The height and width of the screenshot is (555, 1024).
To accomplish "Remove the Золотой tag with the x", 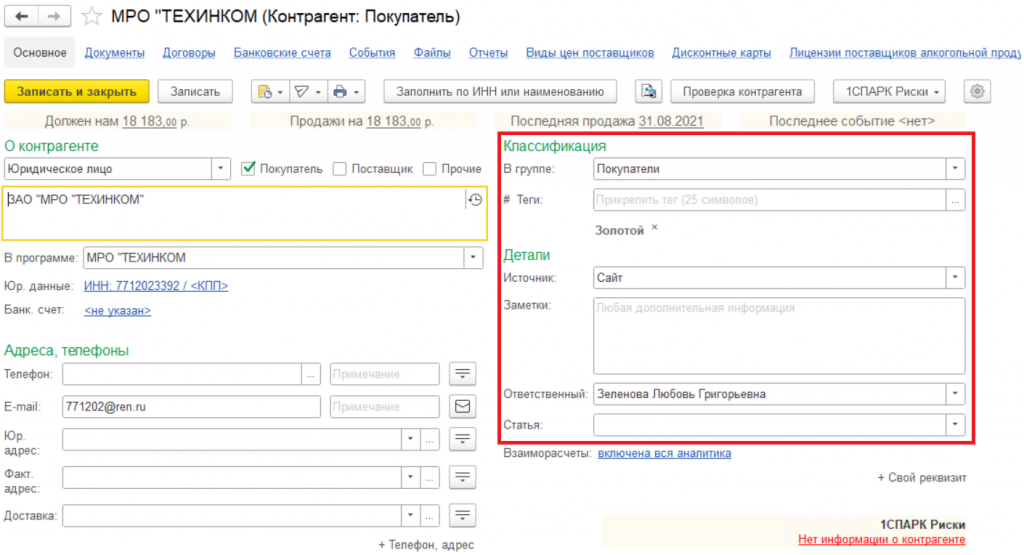I will [x=654, y=228].
